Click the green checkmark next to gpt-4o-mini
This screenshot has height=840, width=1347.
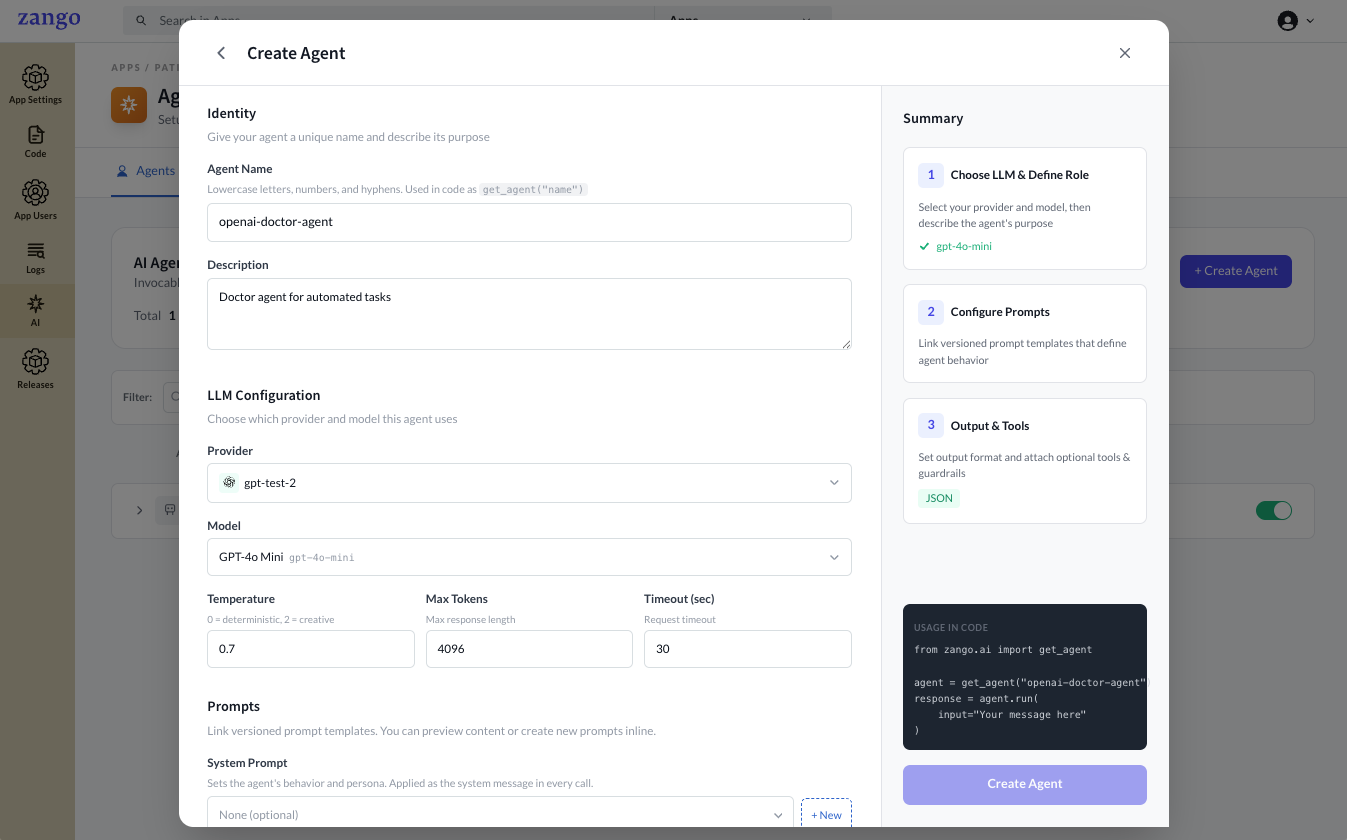coord(924,246)
